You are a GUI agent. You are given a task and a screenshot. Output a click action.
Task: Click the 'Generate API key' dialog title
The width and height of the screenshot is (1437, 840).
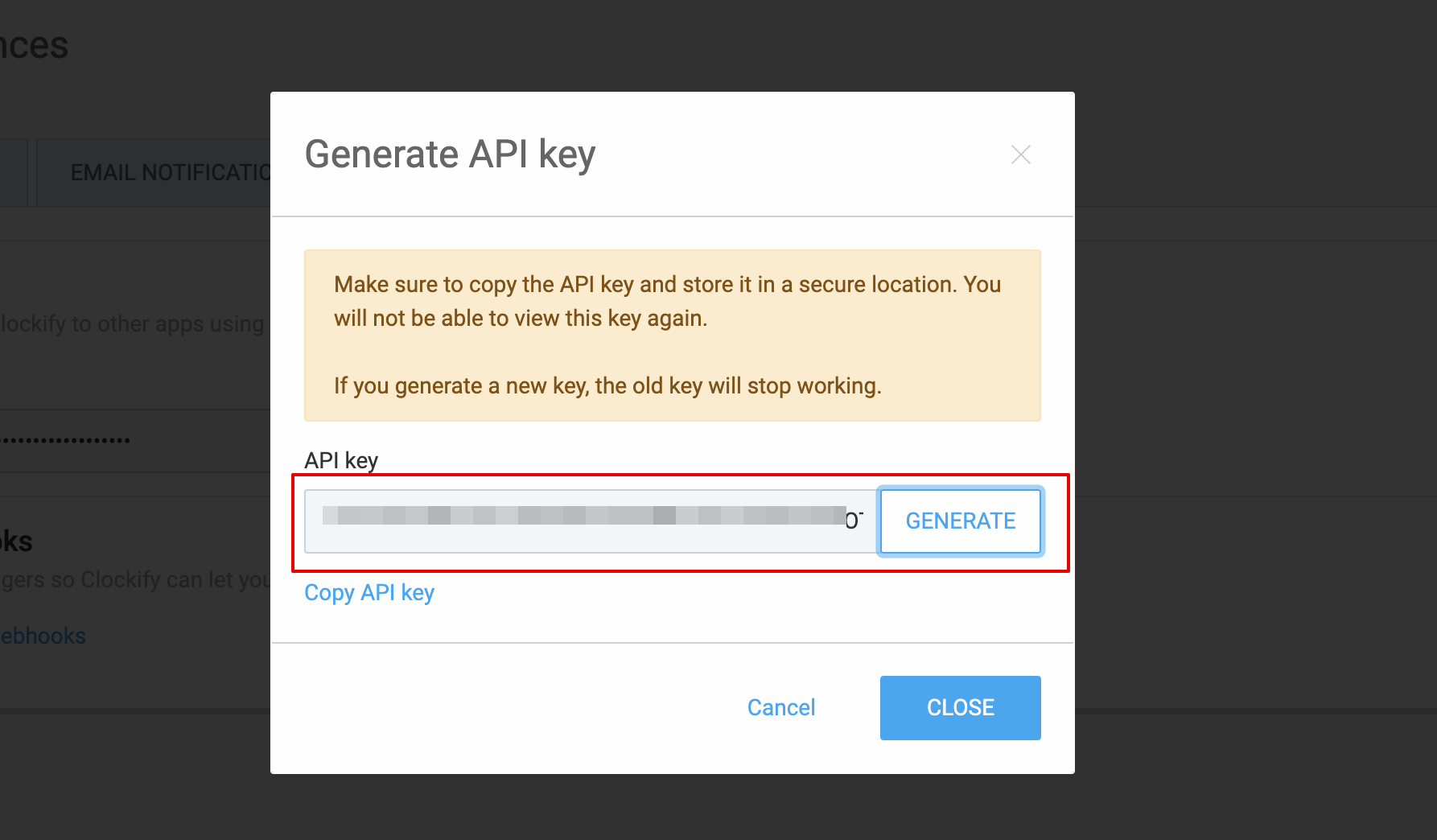point(450,154)
